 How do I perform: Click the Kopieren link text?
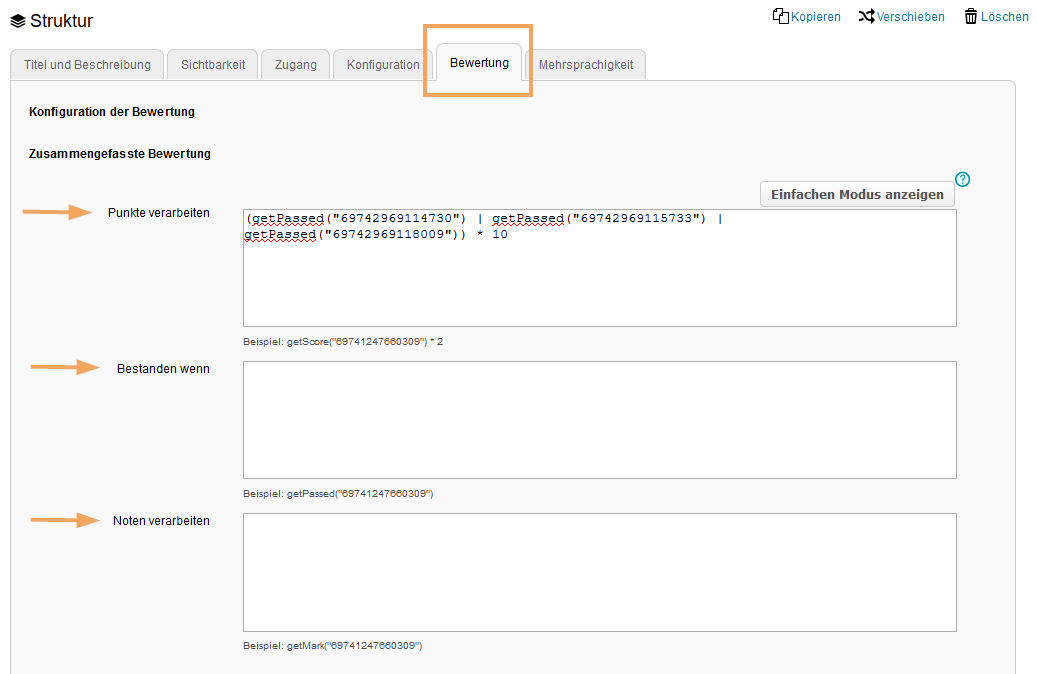click(815, 17)
